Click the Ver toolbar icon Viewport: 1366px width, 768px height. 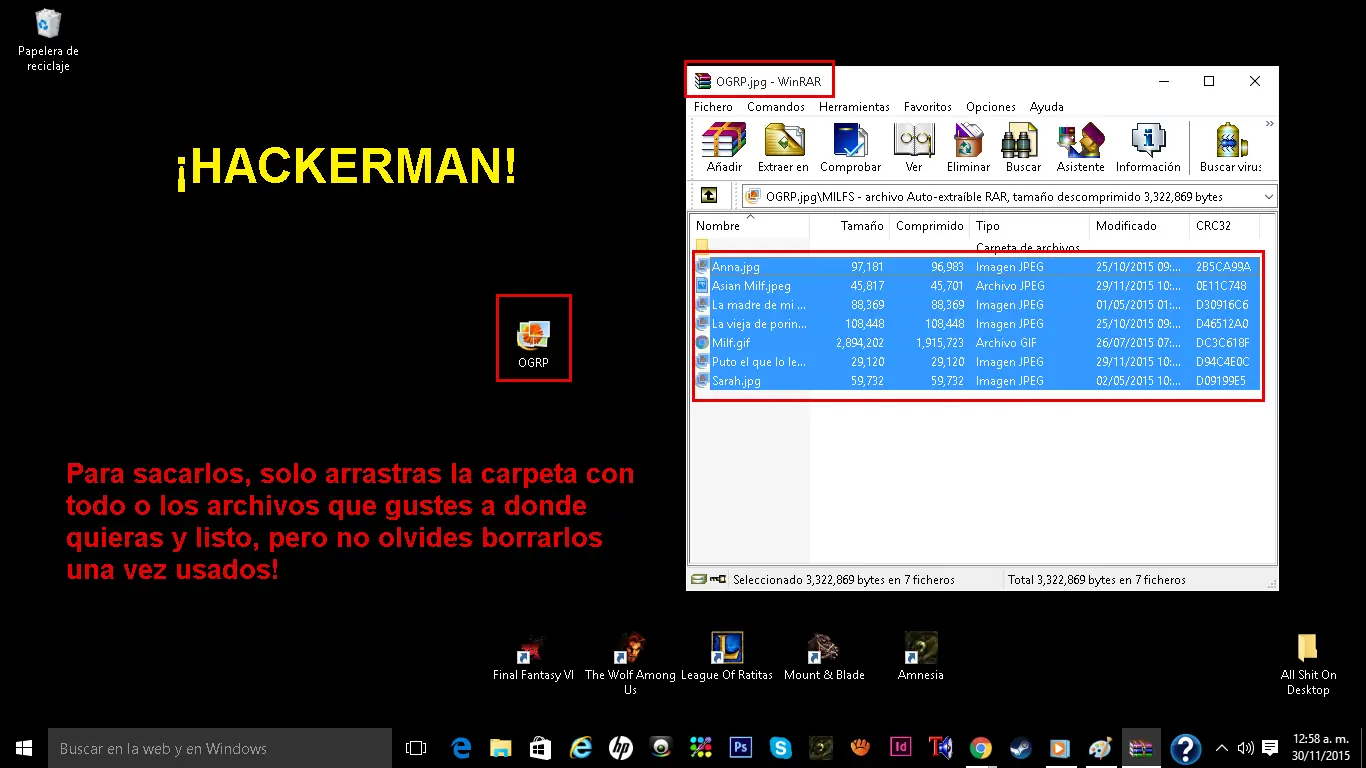(x=914, y=147)
